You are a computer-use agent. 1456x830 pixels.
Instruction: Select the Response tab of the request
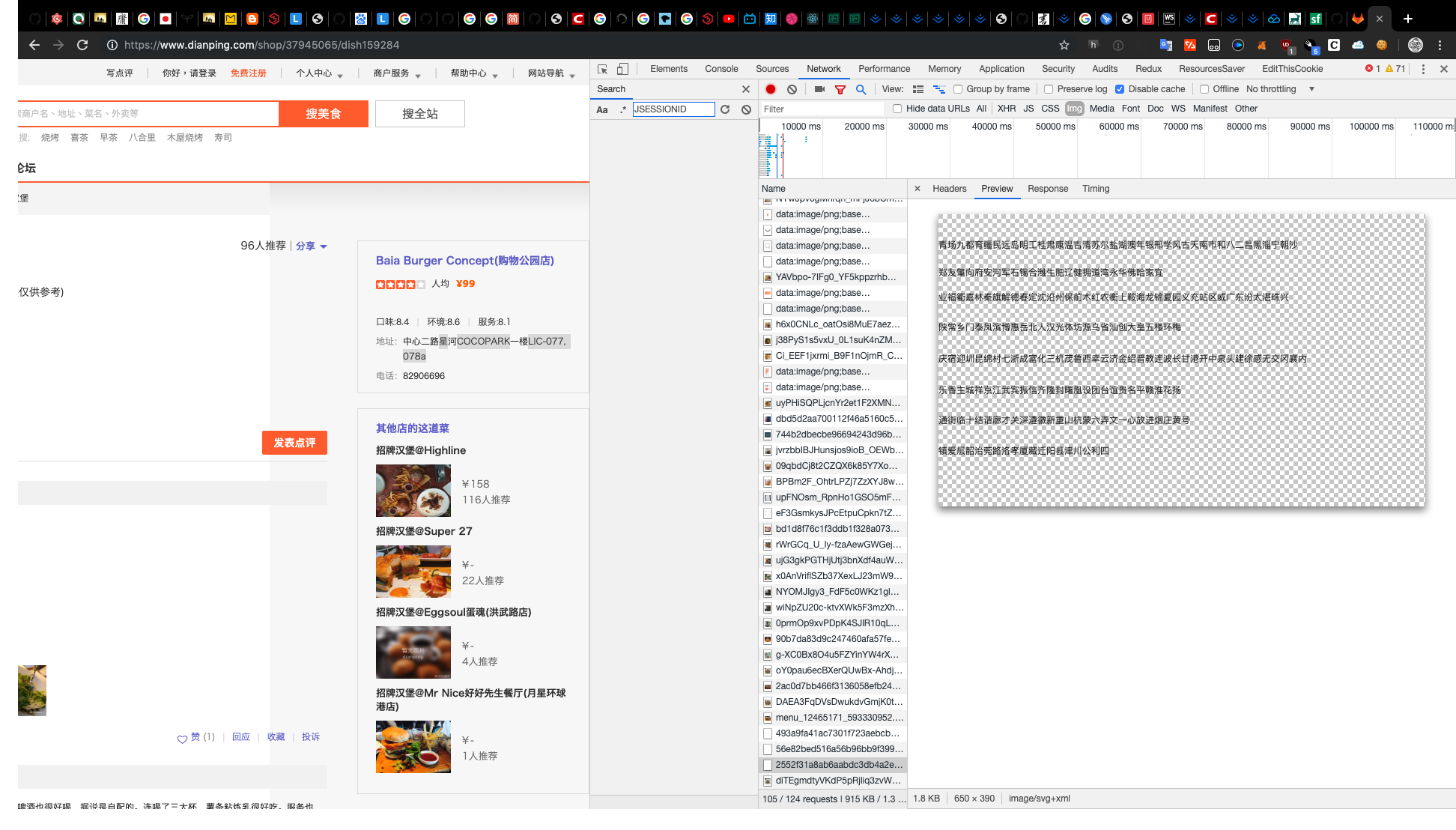tap(1048, 189)
